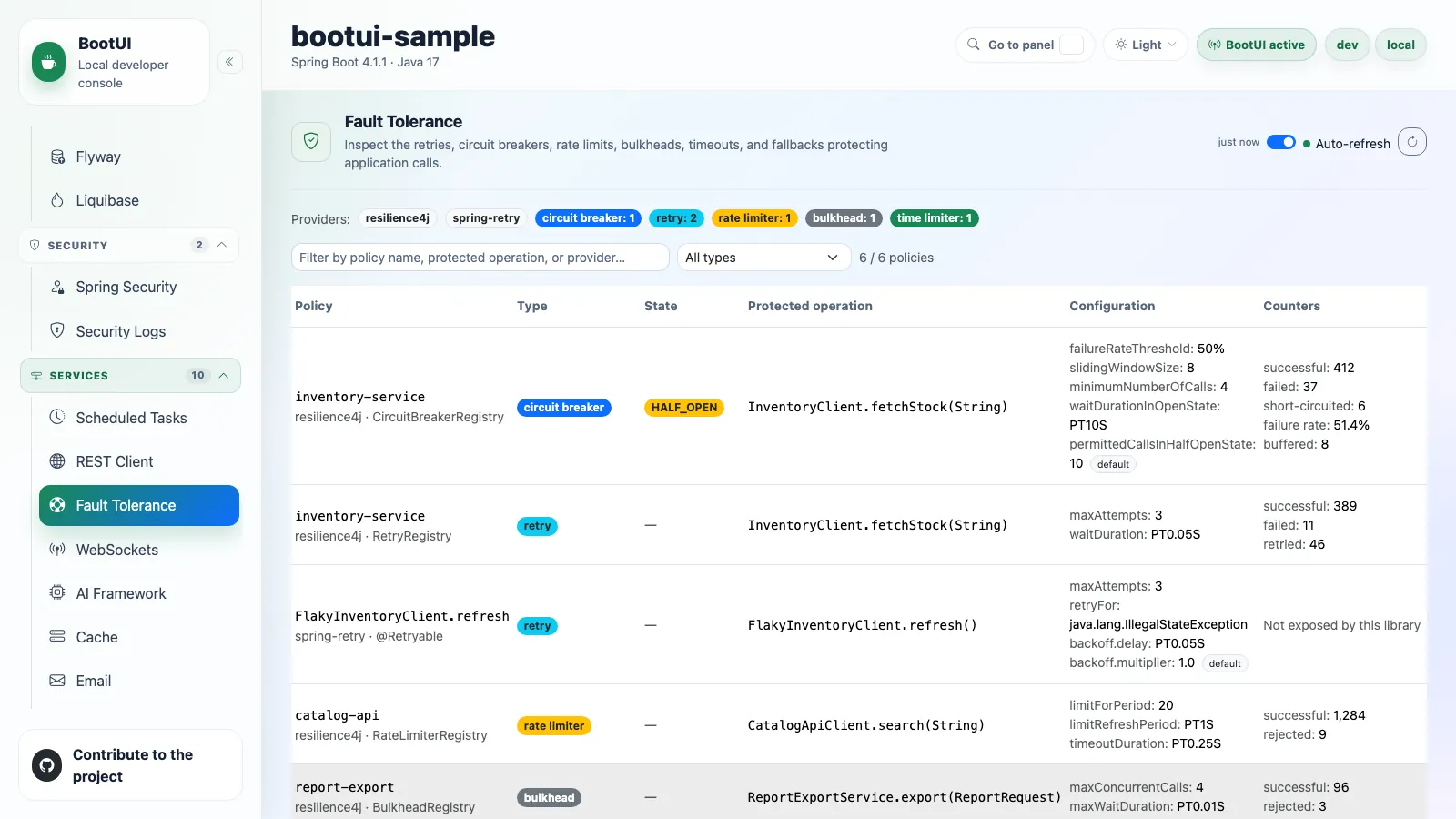Open the AI Framework panel
Image resolution: width=1456 pixels, height=819 pixels.
pos(139,593)
